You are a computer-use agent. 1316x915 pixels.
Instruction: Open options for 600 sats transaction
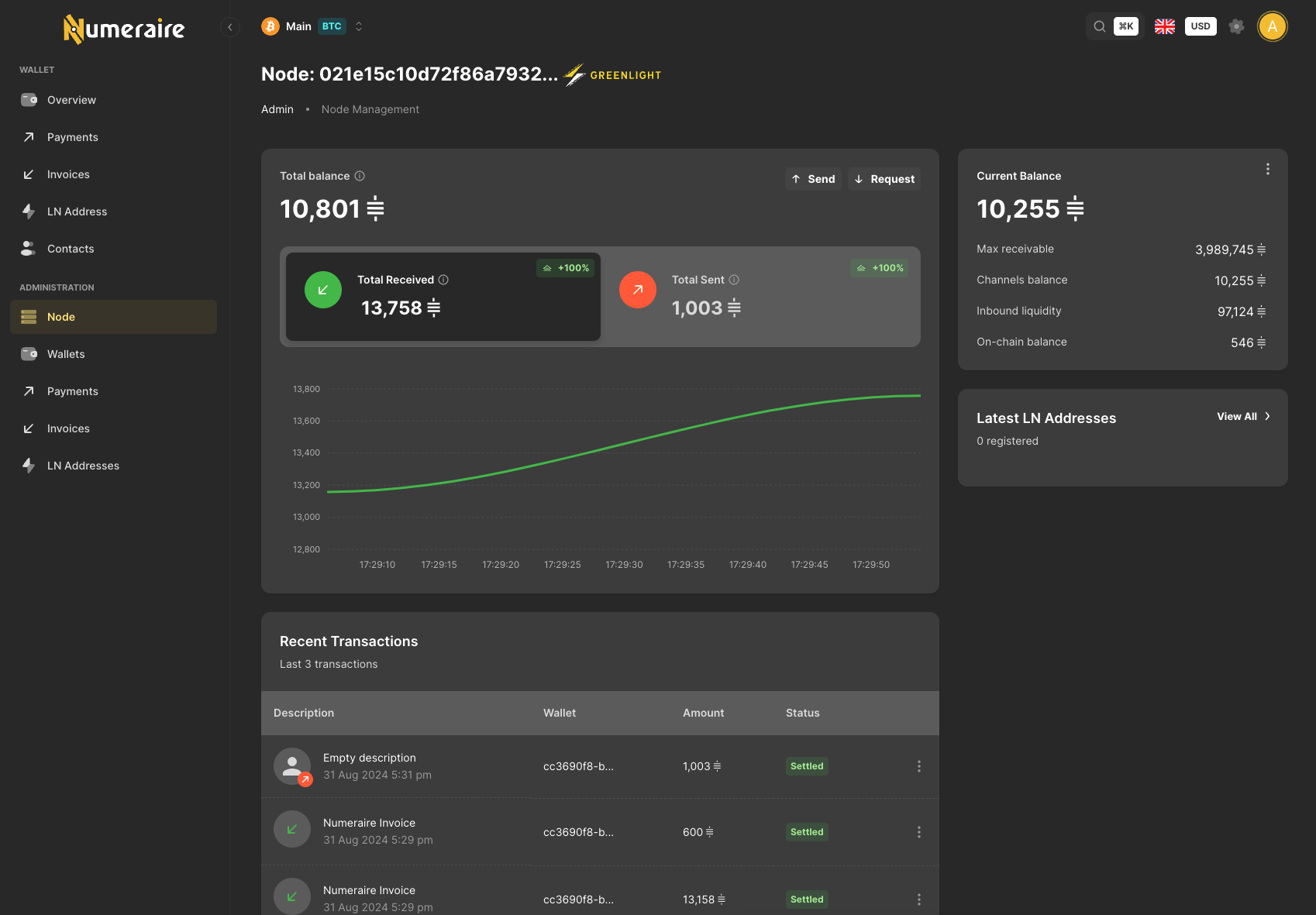click(x=919, y=832)
